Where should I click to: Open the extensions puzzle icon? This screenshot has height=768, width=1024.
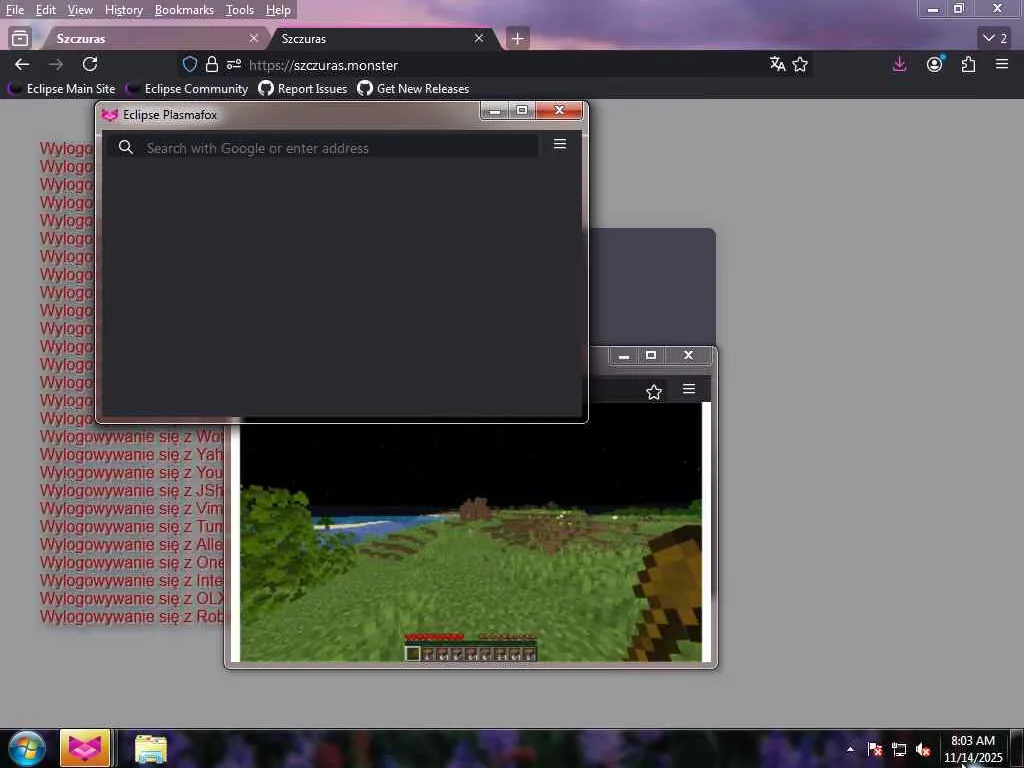click(x=968, y=64)
